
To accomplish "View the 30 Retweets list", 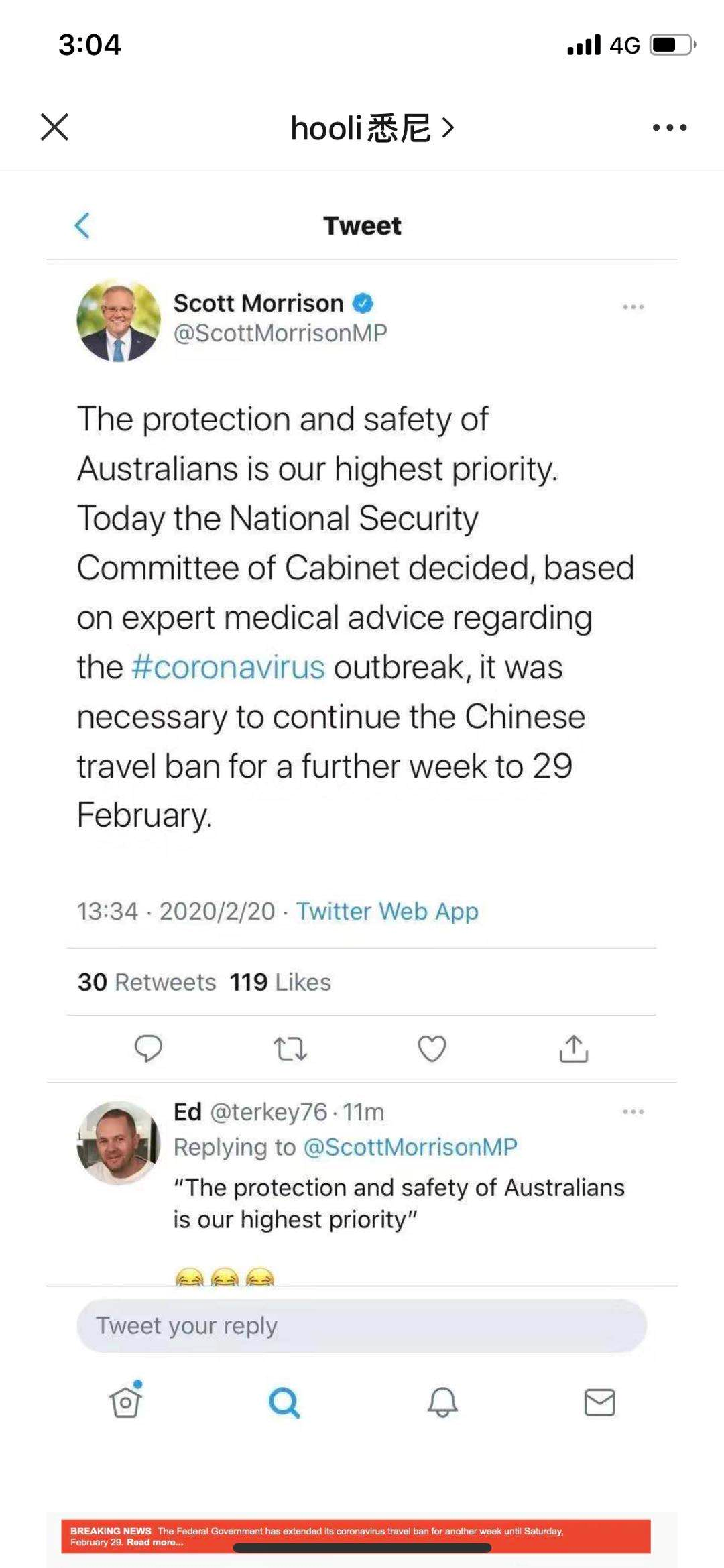I will click(x=147, y=982).
